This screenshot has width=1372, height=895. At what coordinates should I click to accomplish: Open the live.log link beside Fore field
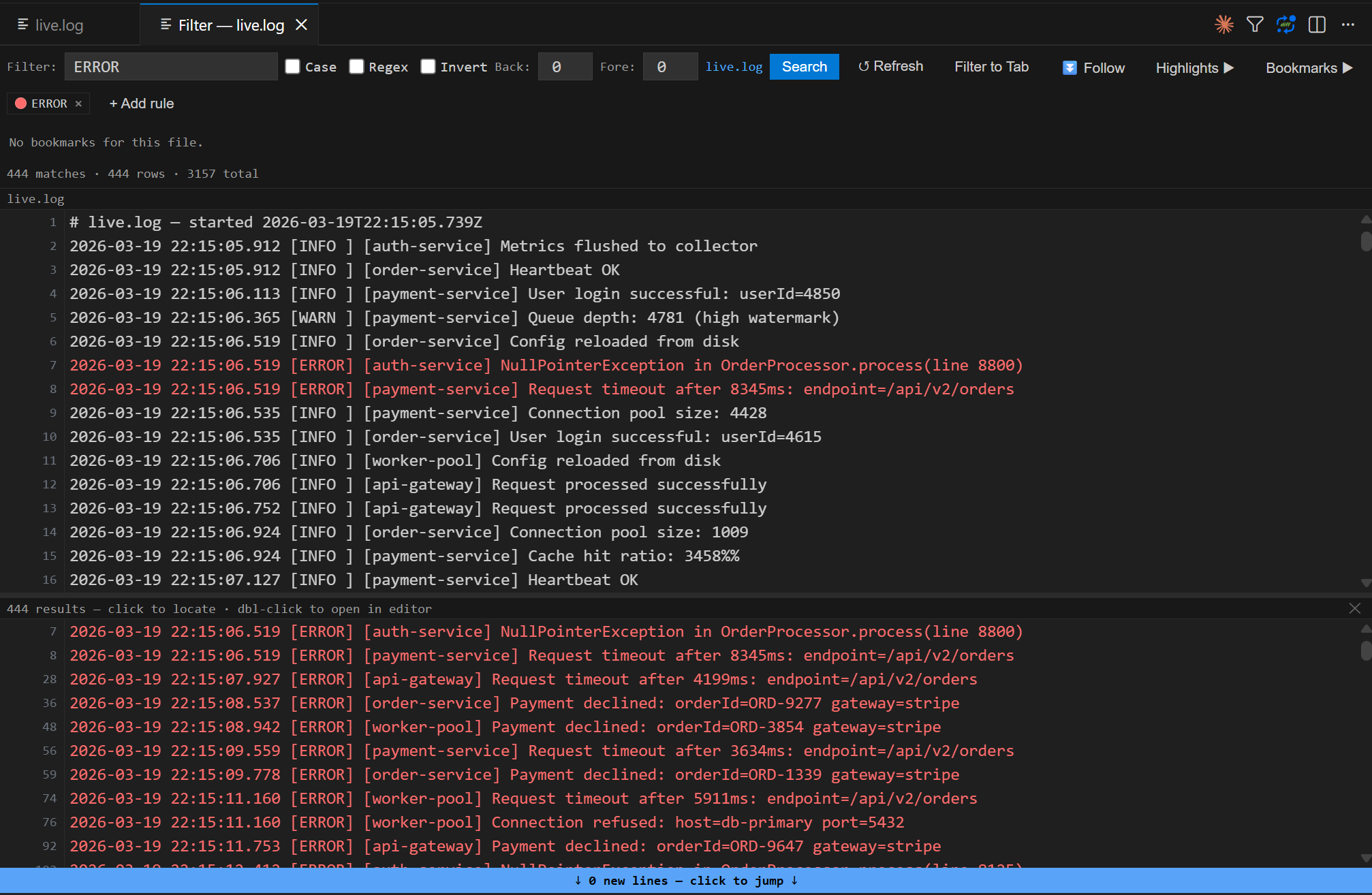pyautogui.click(x=734, y=67)
